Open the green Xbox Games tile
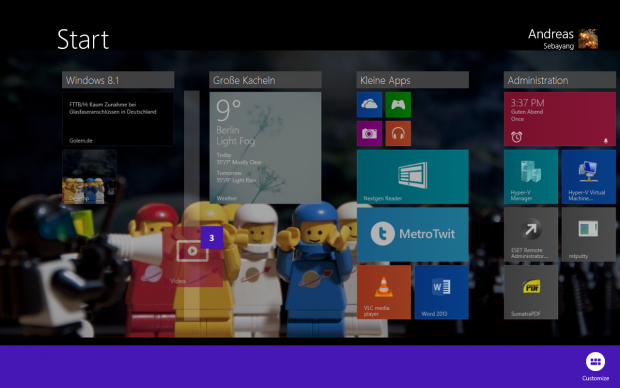Viewport: 620px width, 388px height. click(398, 105)
